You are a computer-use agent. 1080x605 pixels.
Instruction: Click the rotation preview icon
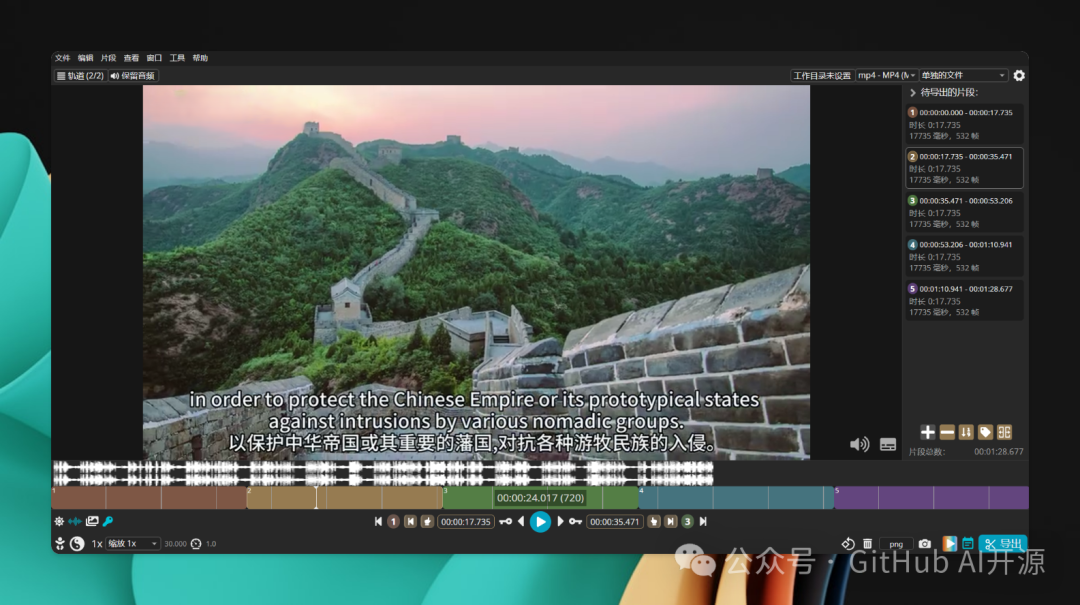848,544
